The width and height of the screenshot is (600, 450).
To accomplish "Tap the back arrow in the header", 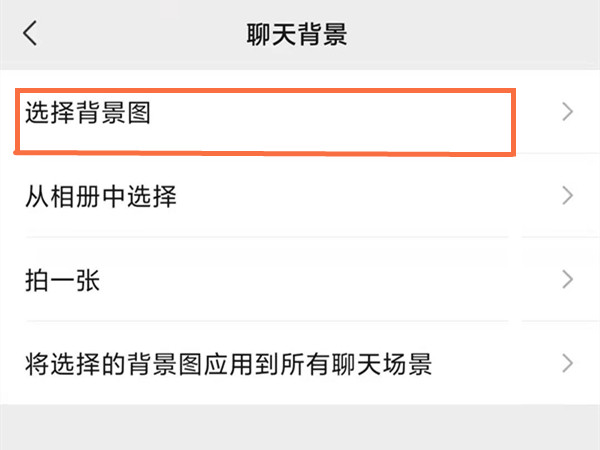I will pos(30,33).
